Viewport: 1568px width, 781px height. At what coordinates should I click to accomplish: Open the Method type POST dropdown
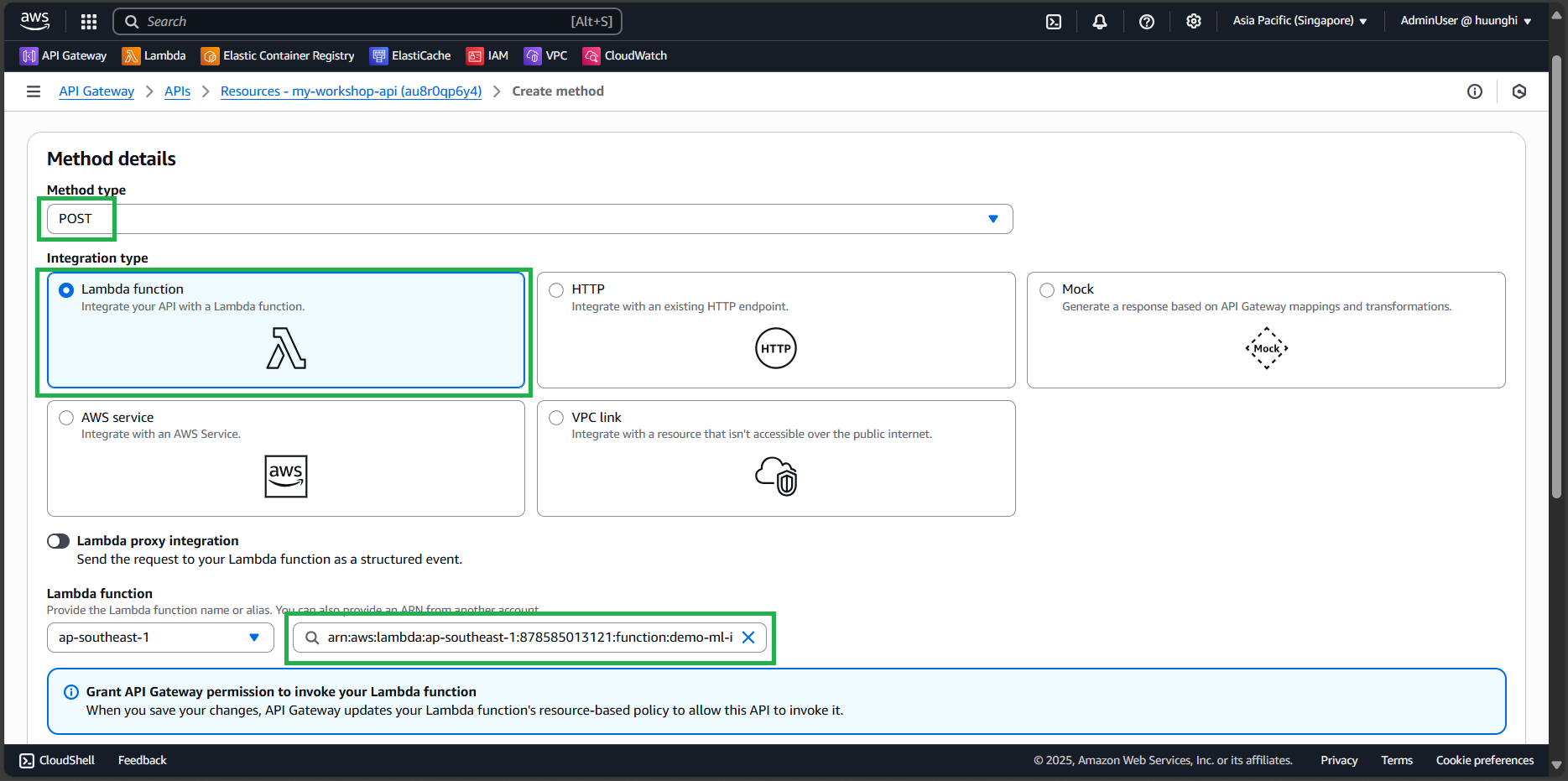(x=530, y=219)
